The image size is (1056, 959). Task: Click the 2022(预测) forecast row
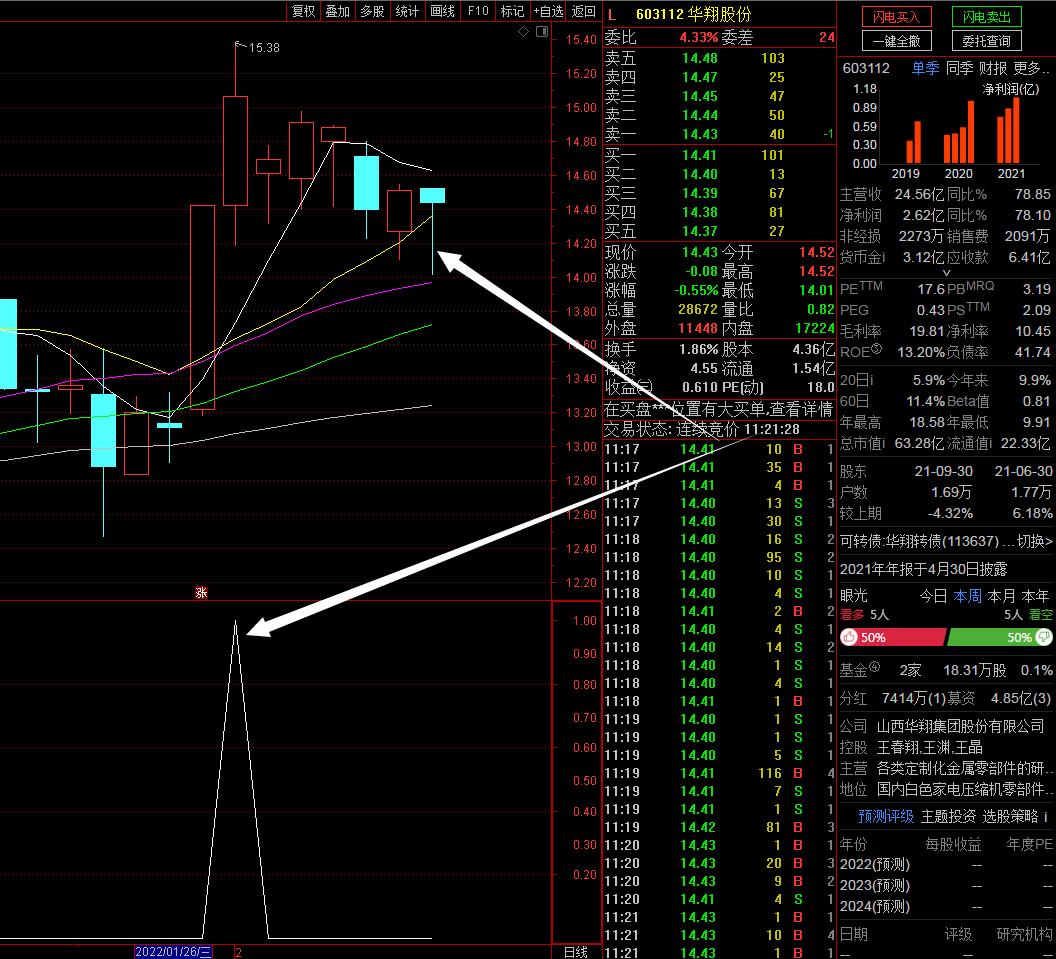pos(946,864)
